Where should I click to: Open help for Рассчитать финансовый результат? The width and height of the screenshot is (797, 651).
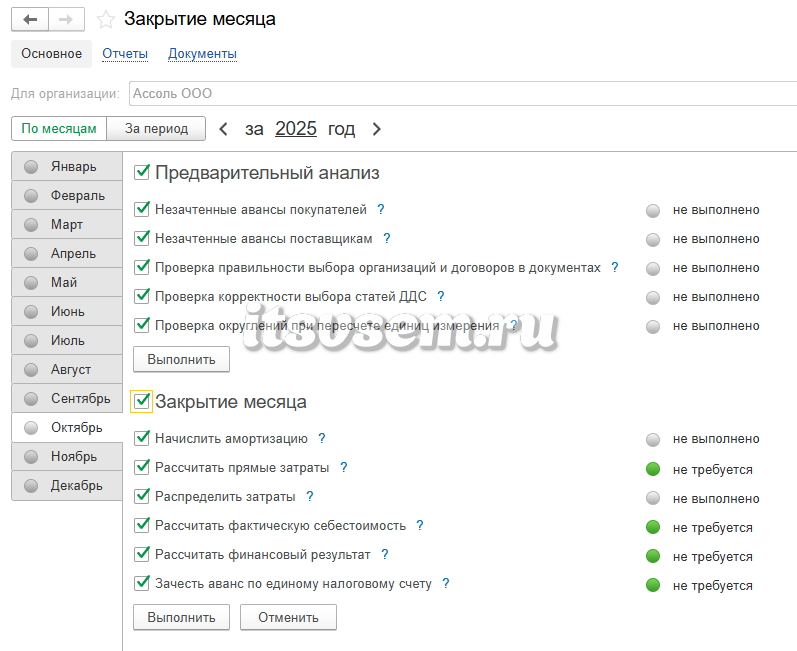tap(385, 554)
